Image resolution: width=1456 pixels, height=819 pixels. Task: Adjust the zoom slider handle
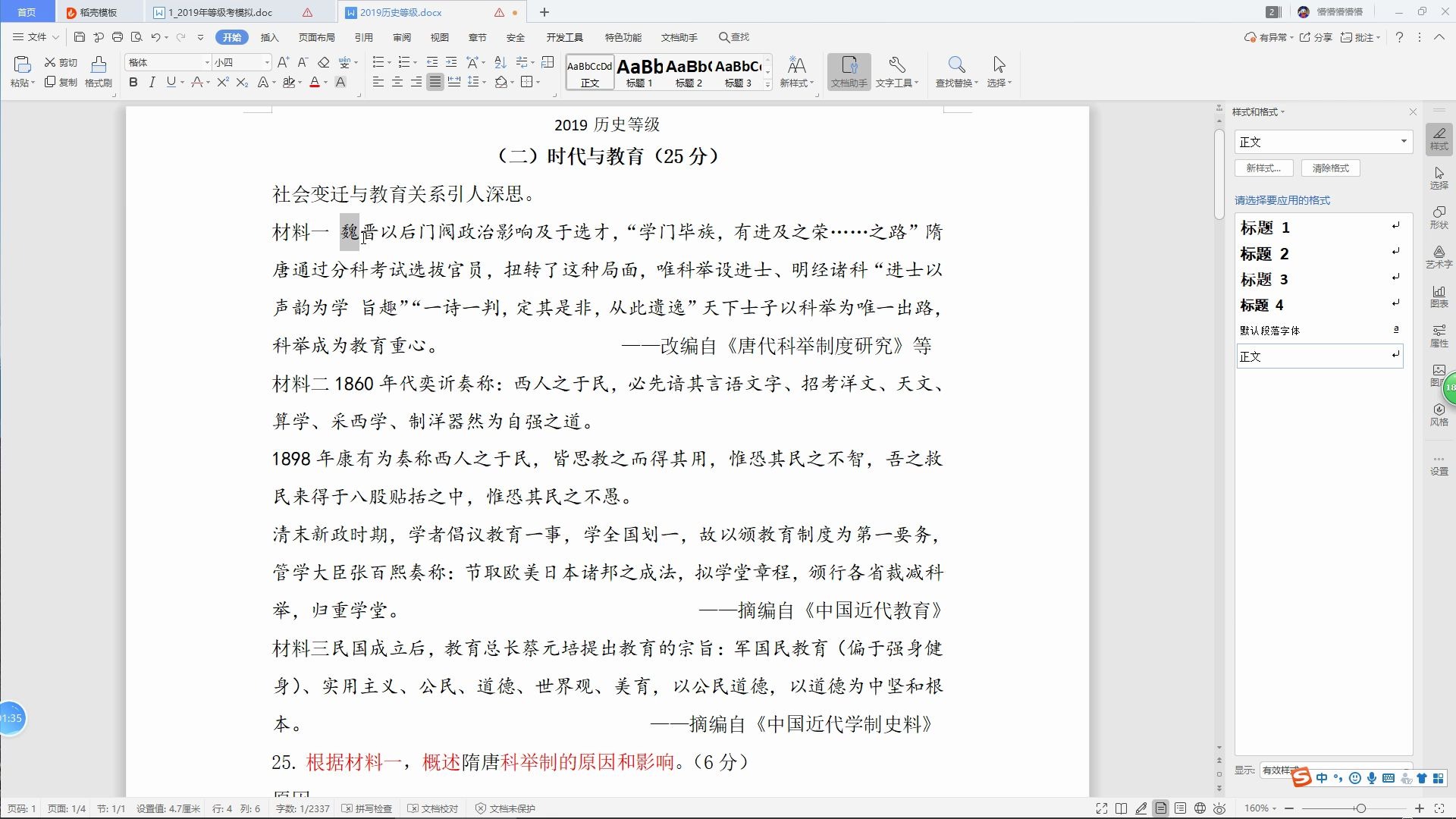pos(1361,808)
